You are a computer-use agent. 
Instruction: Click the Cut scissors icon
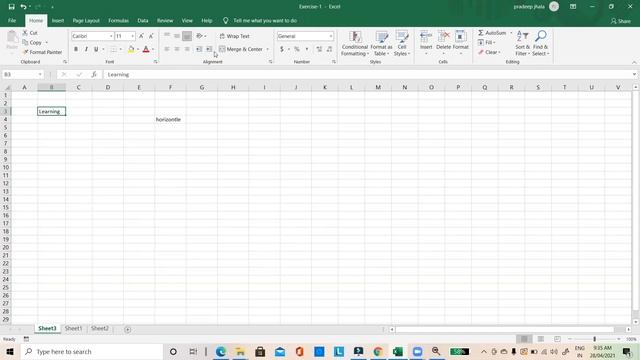pos(25,33)
